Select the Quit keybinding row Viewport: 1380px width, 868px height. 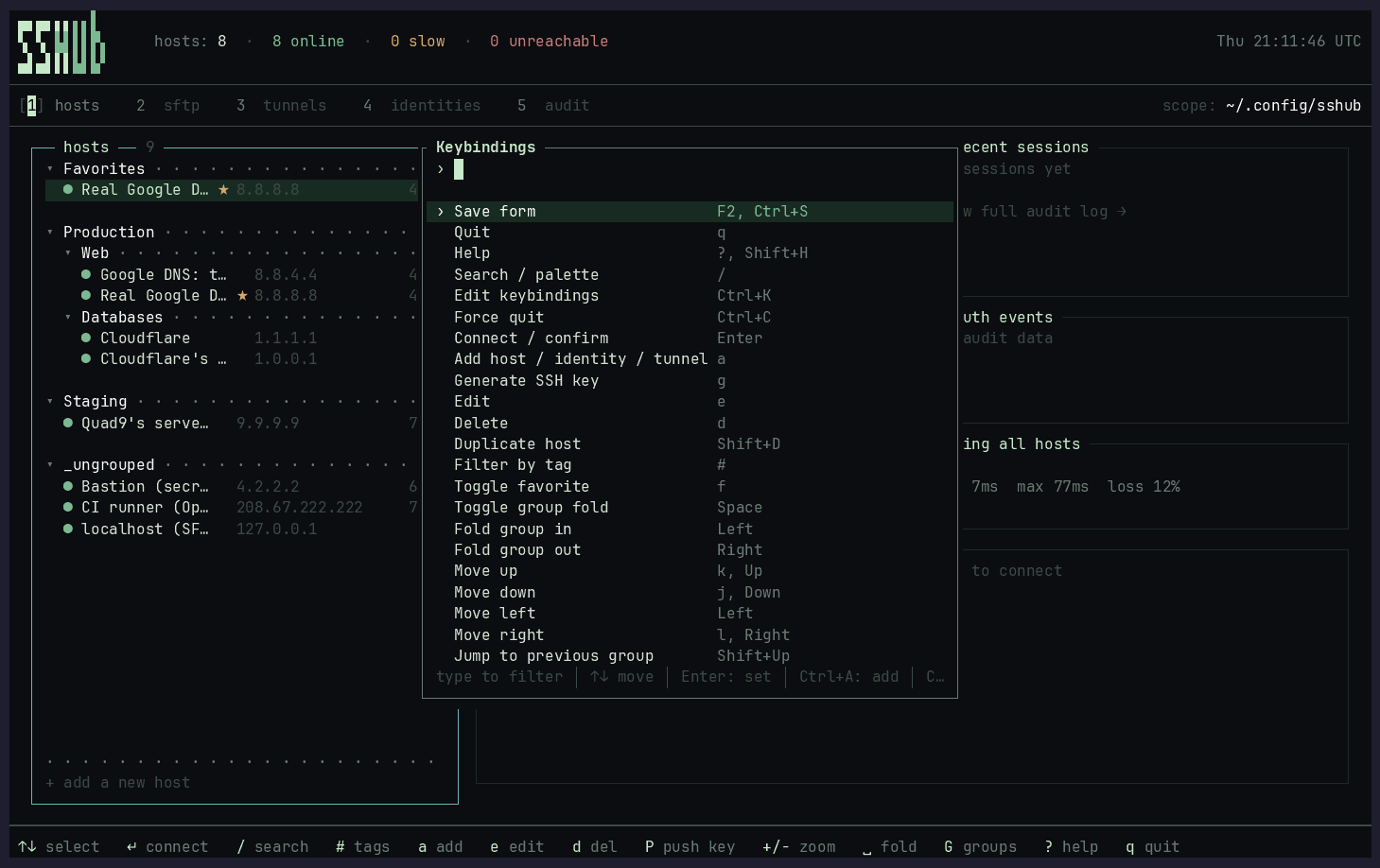pyautogui.click(x=690, y=233)
